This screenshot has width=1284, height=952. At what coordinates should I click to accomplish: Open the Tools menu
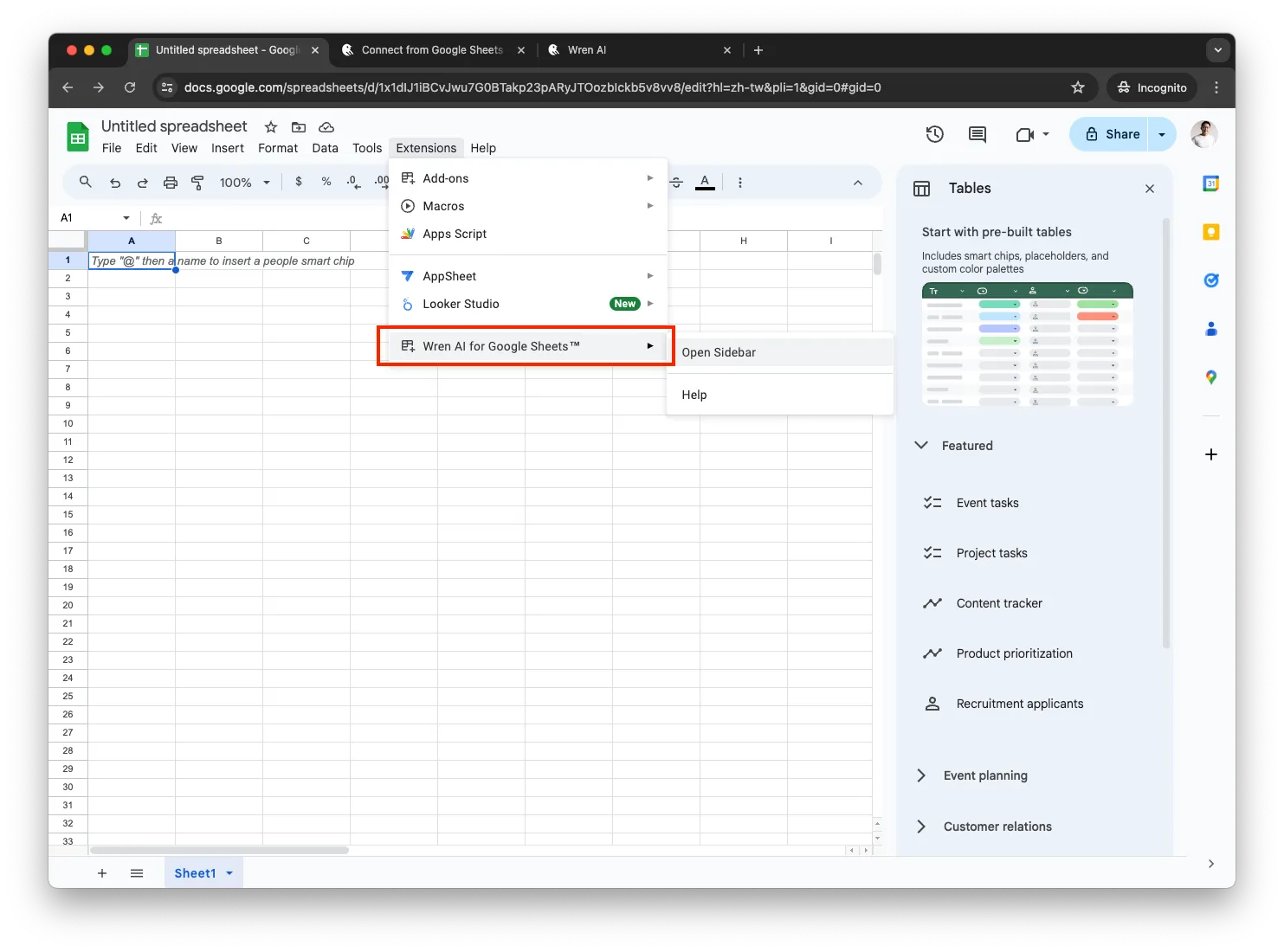pos(367,148)
